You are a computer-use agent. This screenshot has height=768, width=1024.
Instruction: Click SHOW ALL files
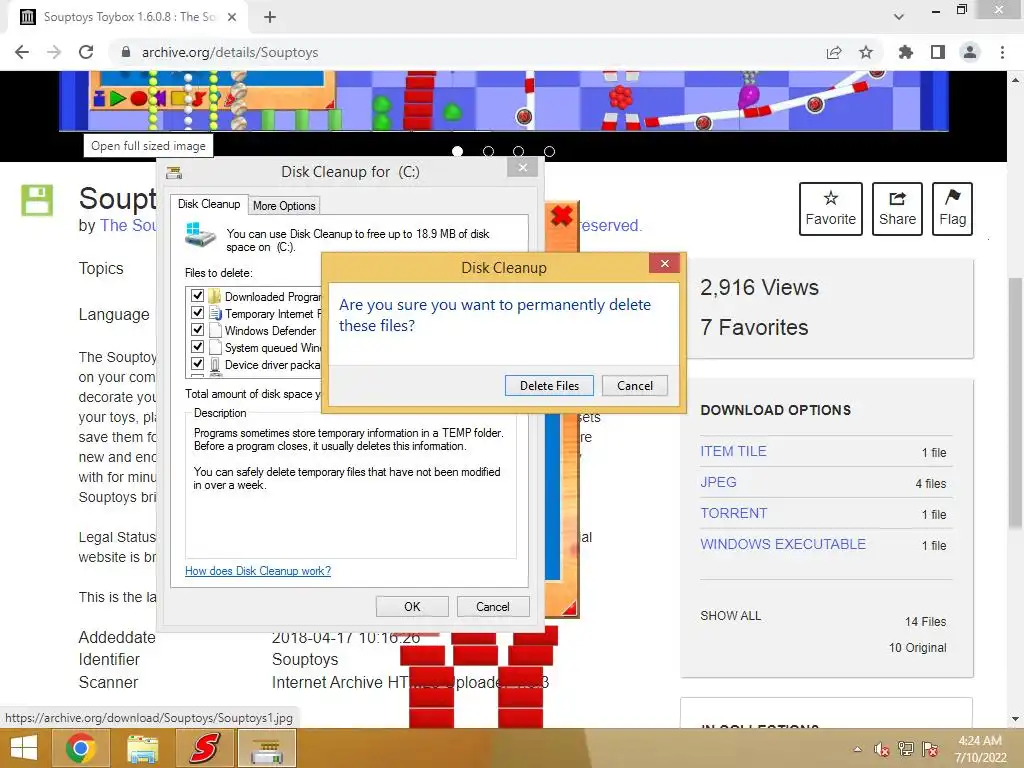pyautogui.click(x=730, y=616)
